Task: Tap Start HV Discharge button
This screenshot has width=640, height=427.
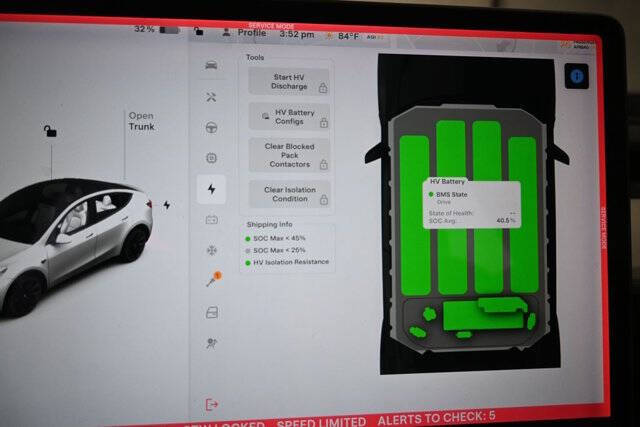Action: pyautogui.click(x=289, y=82)
